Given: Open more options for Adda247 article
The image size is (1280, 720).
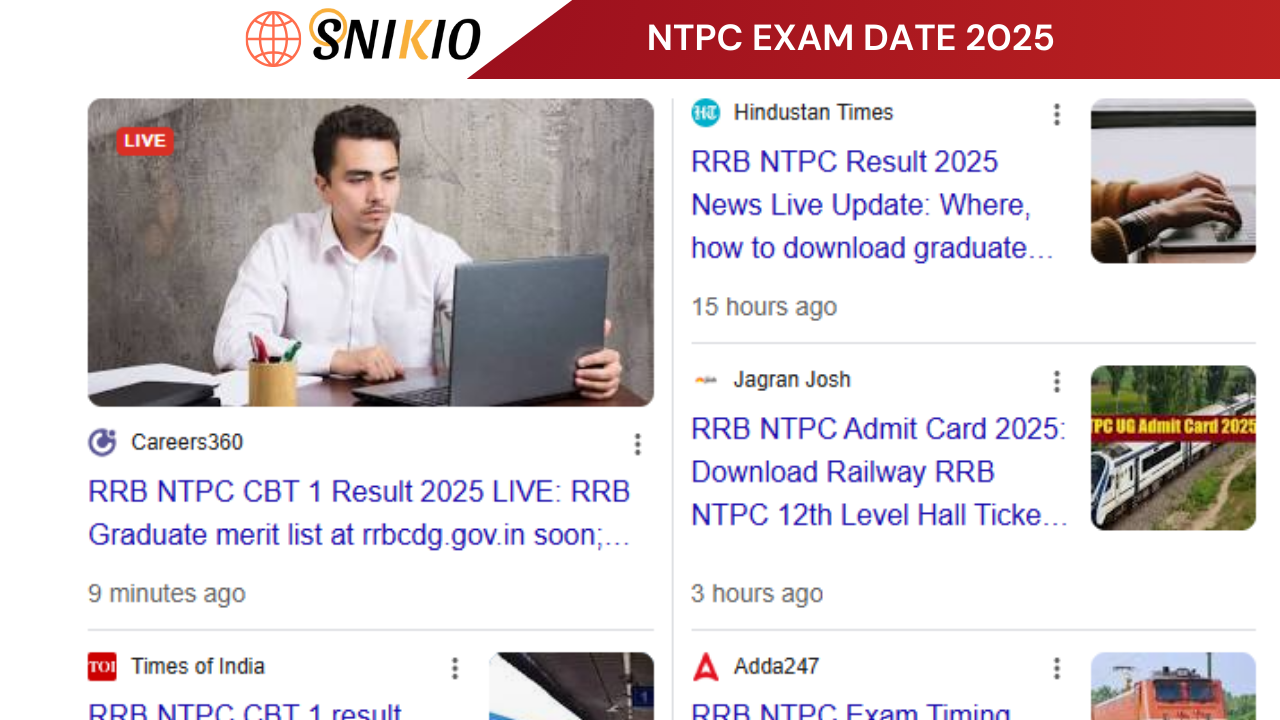Looking at the screenshot, I should 1056,668.
